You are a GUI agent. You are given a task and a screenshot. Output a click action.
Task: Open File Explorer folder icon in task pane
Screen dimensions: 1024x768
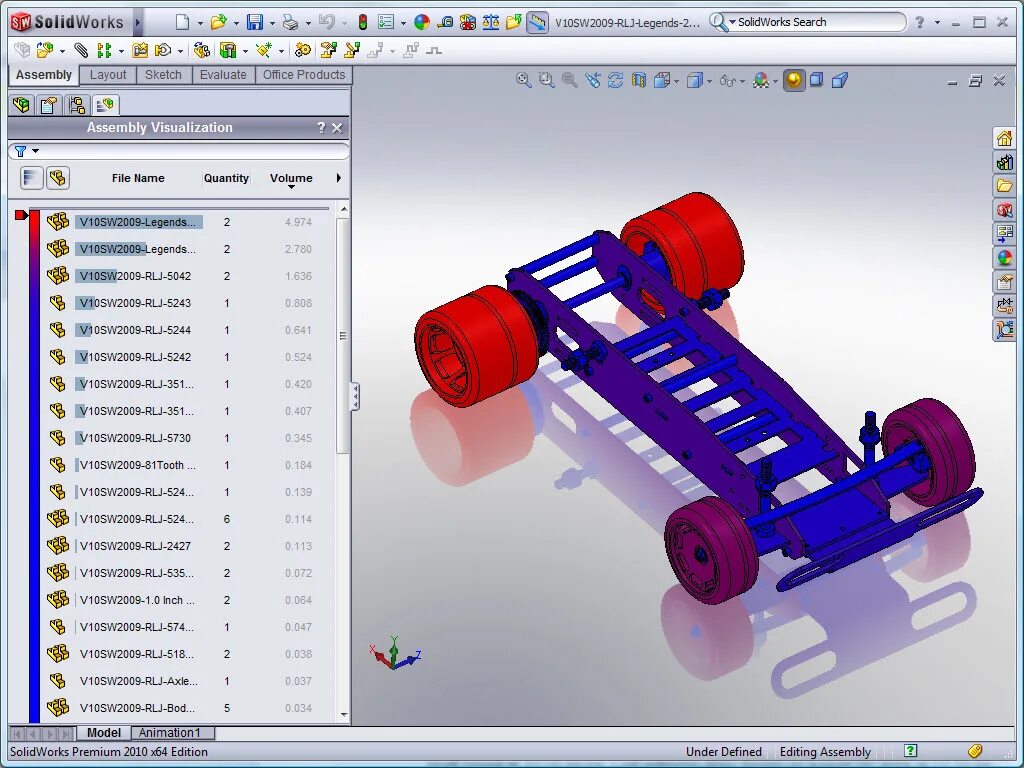click(1004, 186)
